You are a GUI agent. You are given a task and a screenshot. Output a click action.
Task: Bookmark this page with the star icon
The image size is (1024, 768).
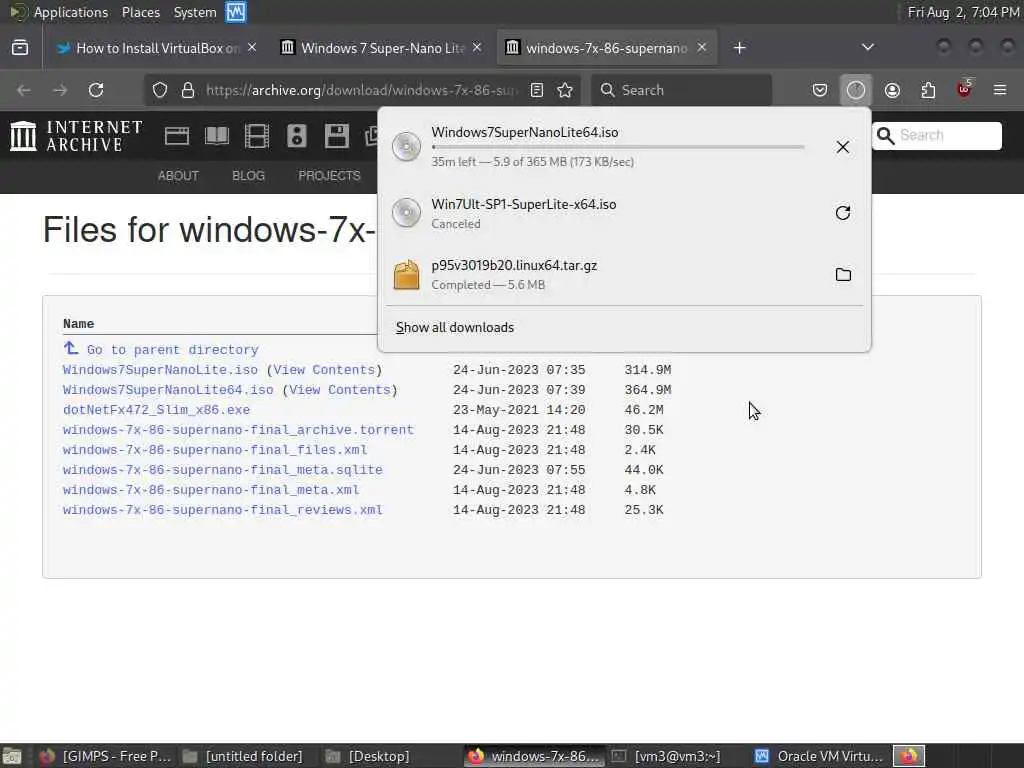pos(565,90)
